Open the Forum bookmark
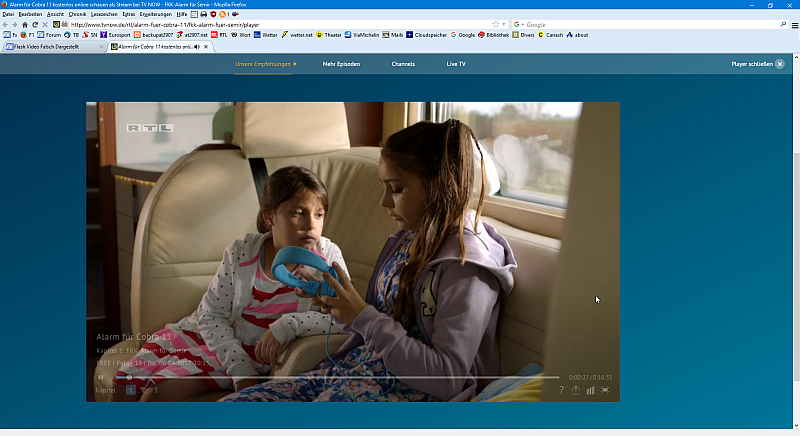Screen dimensions: 800x436 pyautogui.click(x=49, y=35)
